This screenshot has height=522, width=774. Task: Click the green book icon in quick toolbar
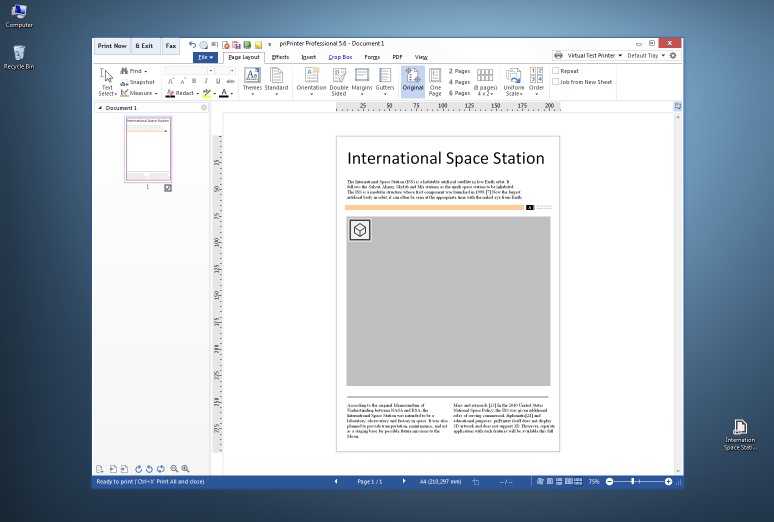pyautogui.click(x=247, y=45)
